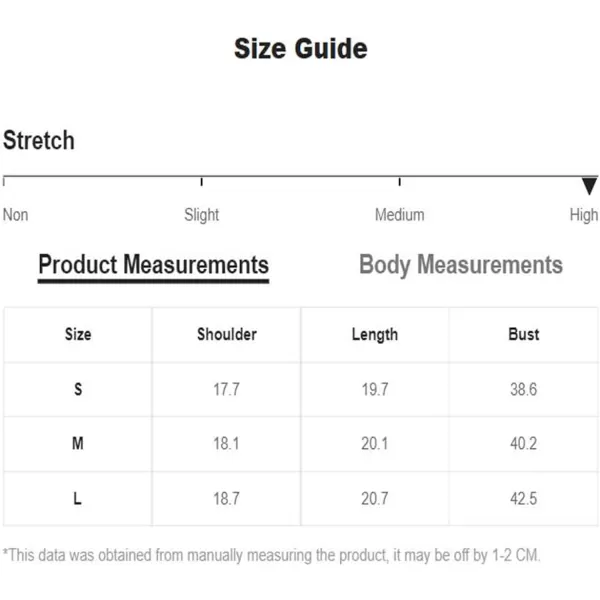Click the M size row label

pos(78,444)
